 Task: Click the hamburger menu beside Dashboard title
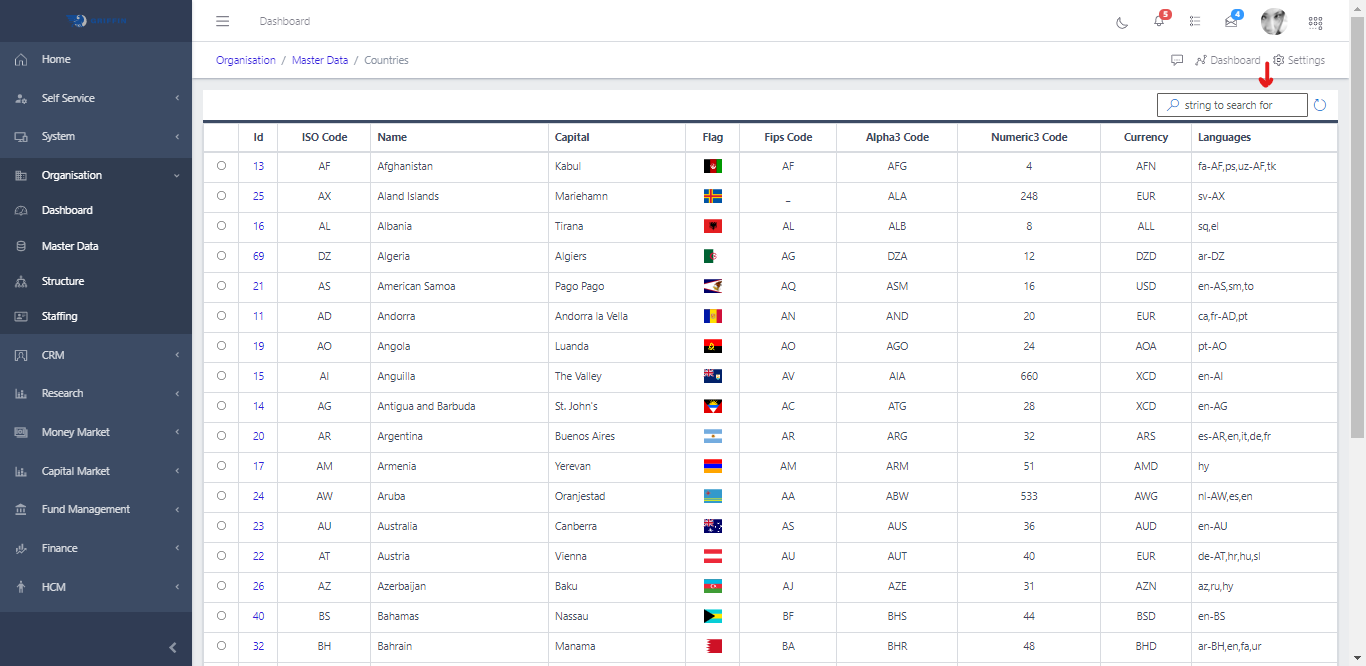tap(222, 20)
